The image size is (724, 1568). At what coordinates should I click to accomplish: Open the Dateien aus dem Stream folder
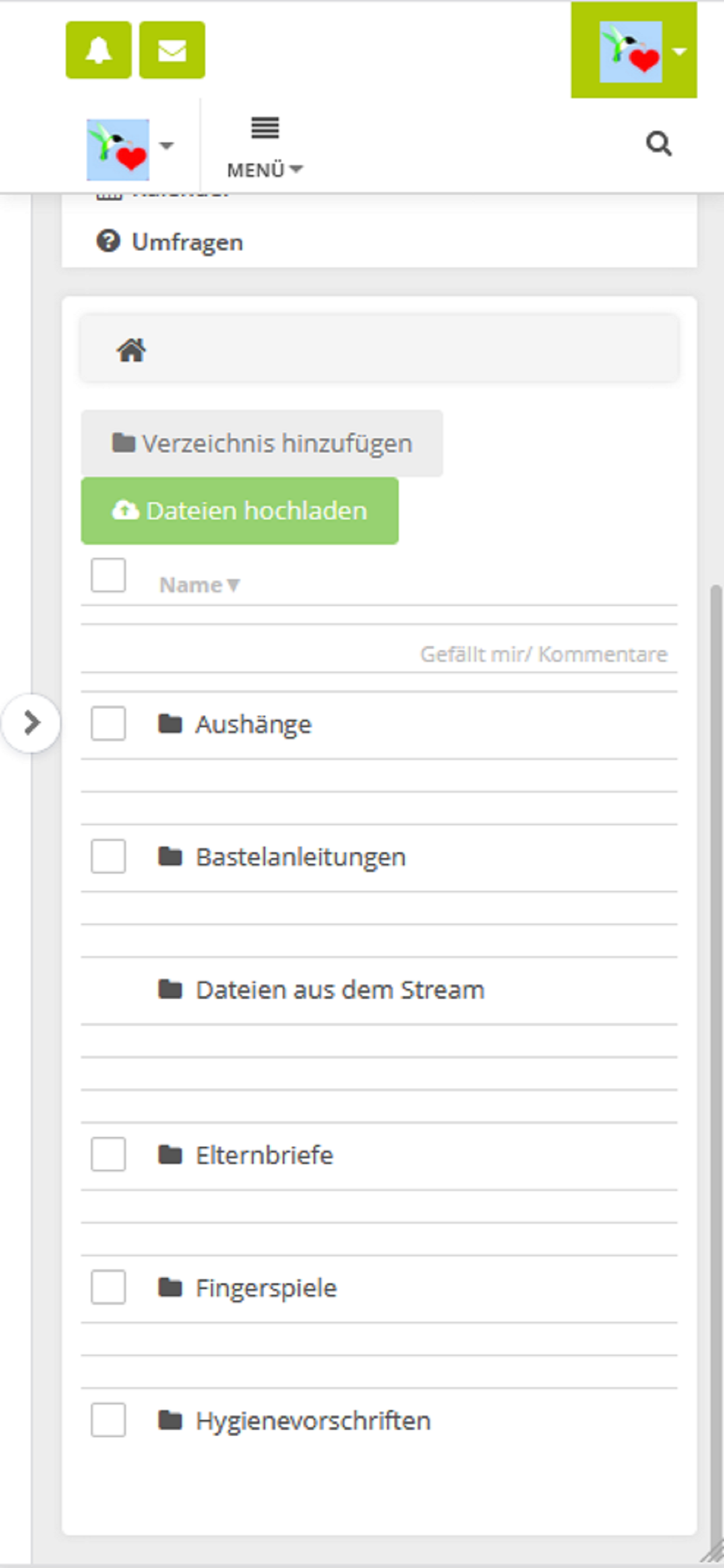(339, 990)
